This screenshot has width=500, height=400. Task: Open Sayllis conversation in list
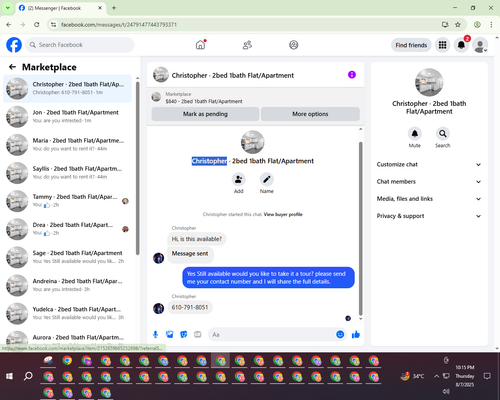pos(67,173)
